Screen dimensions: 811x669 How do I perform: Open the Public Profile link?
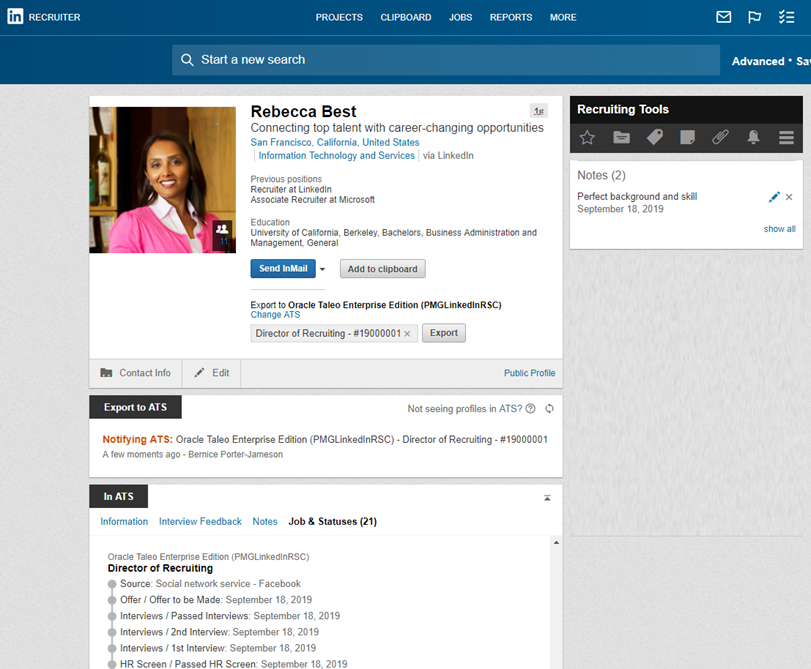pyautogui.click(x=529, y=373)
